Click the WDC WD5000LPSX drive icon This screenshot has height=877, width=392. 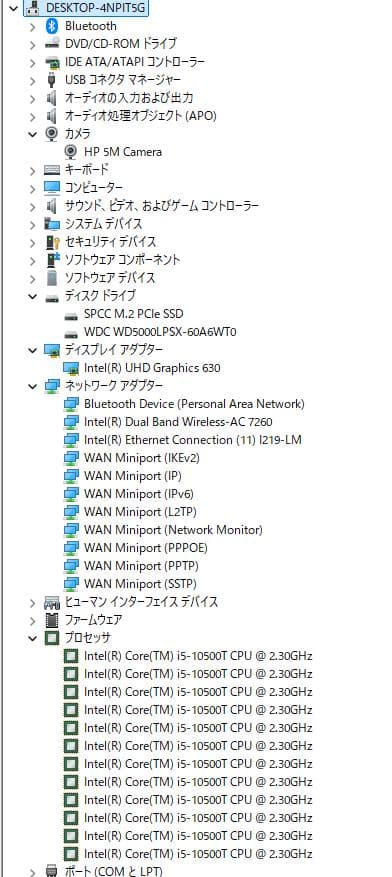click(71, 333)
